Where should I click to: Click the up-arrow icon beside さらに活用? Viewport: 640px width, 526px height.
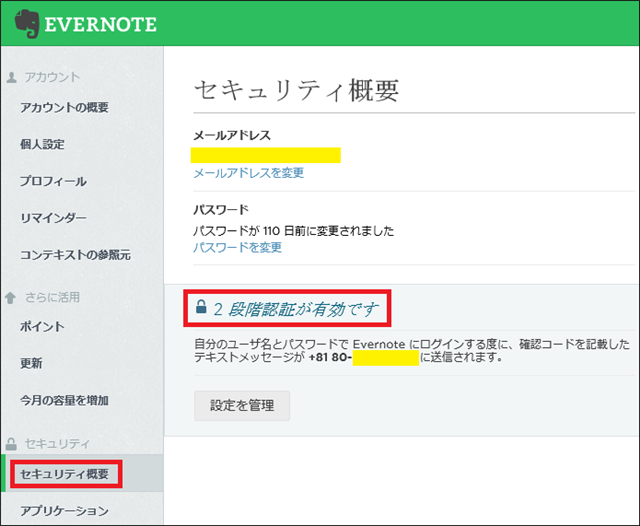click(x=11, y=298)
